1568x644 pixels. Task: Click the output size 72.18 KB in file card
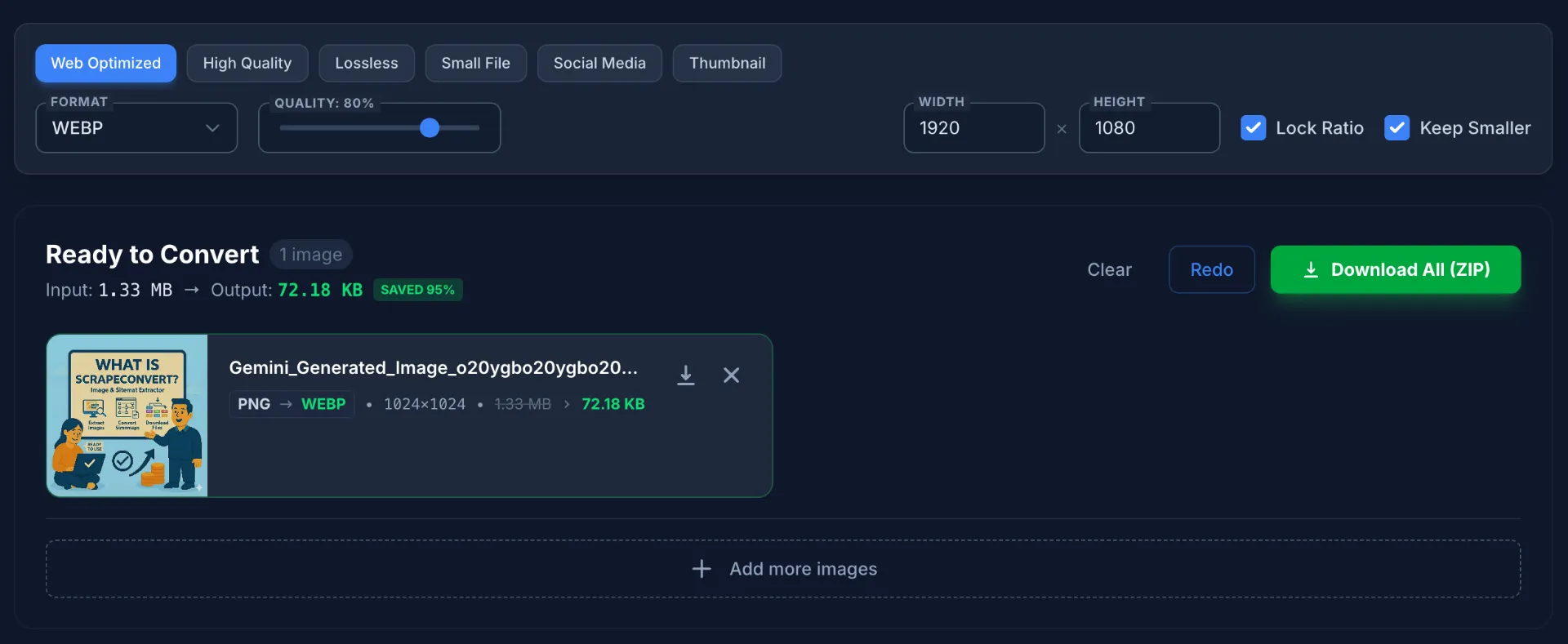point(613,404)
